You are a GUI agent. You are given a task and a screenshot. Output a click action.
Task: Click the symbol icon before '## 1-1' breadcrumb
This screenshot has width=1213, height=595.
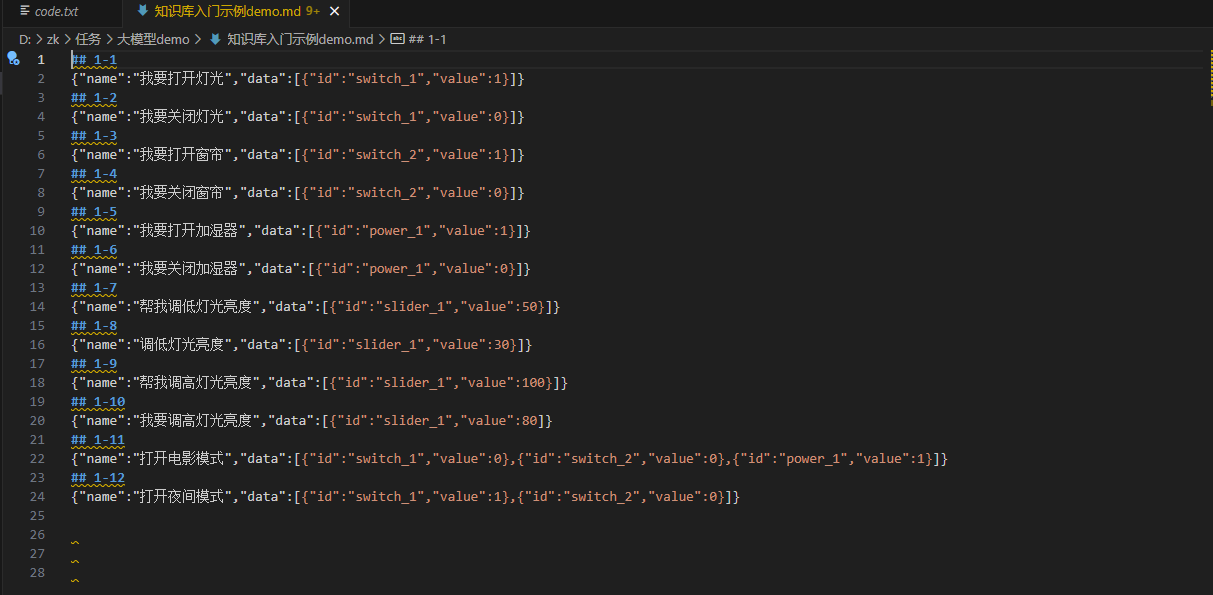397,39
